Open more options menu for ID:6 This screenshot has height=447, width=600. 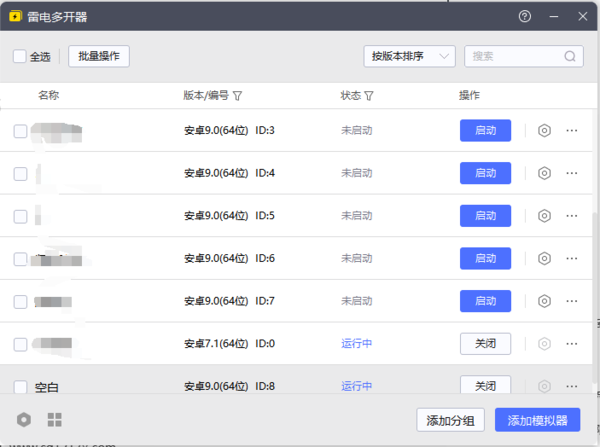coord(572,259)
